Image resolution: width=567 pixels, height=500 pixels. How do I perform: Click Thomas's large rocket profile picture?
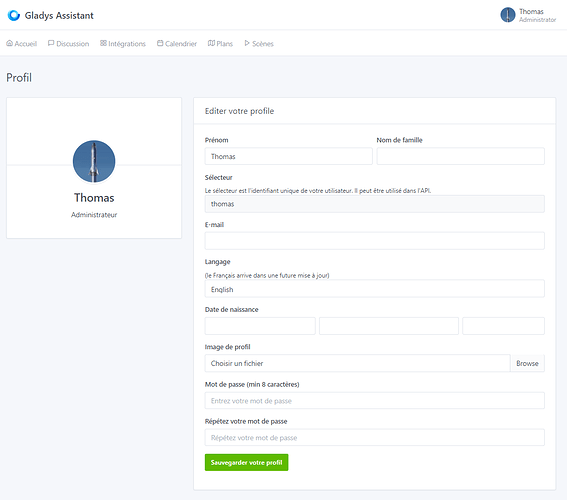(x=94, y=161)
